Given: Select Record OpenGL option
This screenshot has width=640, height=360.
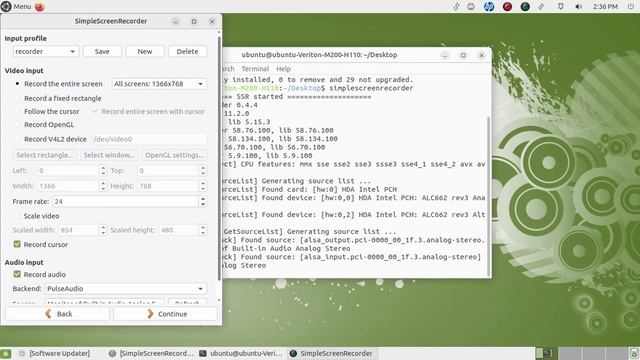Looking at the screenshot, I should [x=44, y=124].
